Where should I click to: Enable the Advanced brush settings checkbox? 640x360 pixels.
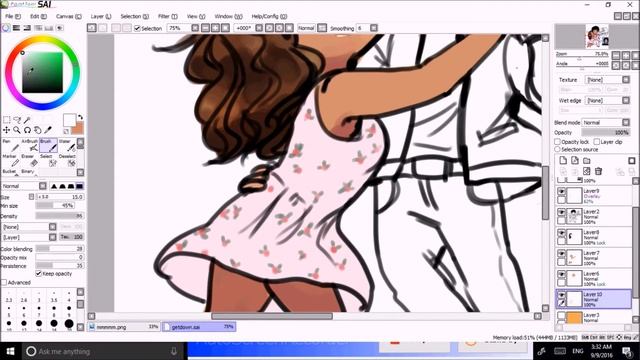[4, 282]
